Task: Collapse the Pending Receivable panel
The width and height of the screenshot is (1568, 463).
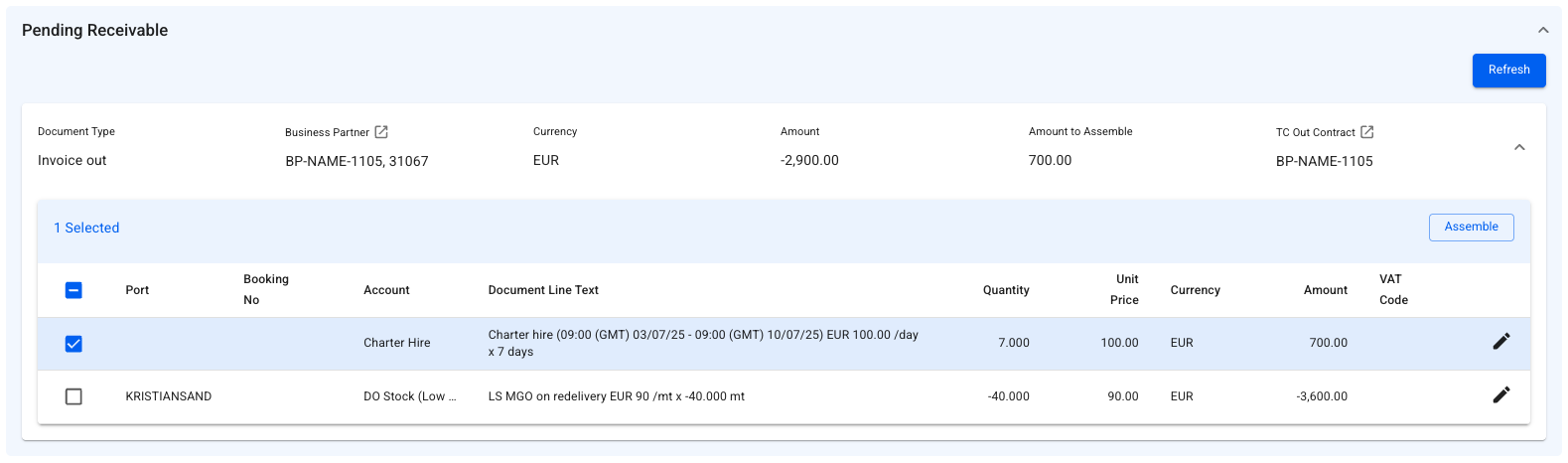Action: tap(1543, 31)
